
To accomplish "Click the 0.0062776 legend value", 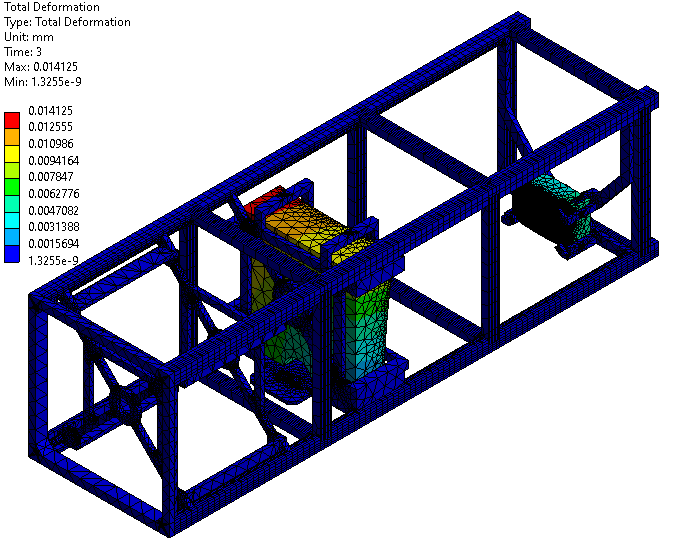I will (x=57, y=194).
